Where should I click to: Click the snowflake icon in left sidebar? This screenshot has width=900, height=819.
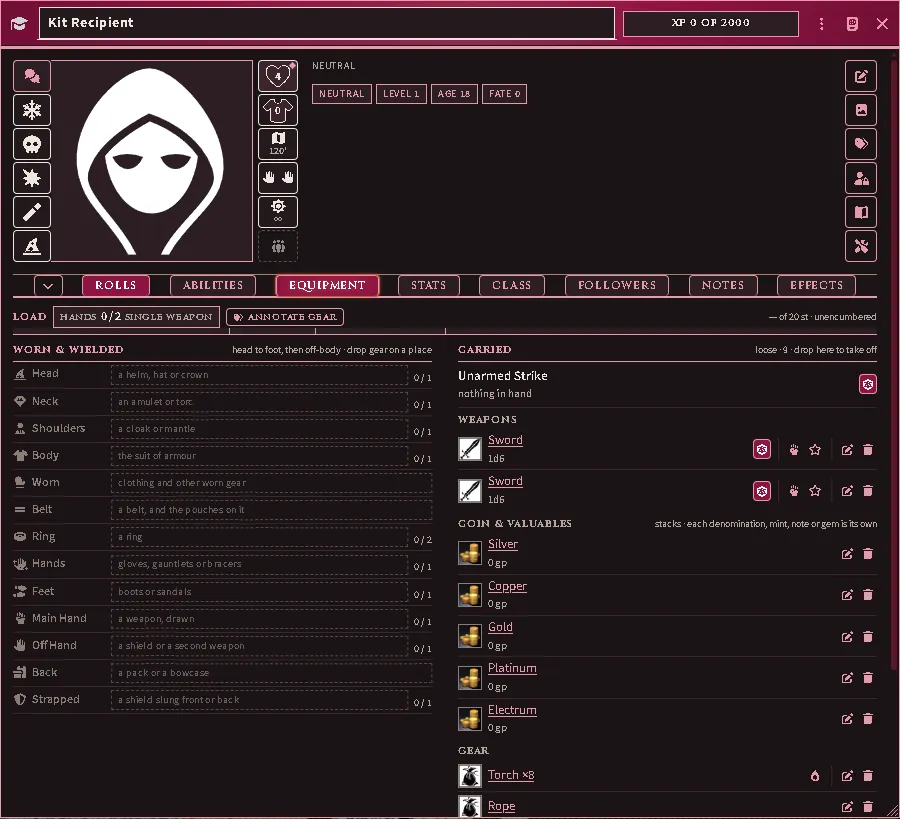tap(32, 110)
